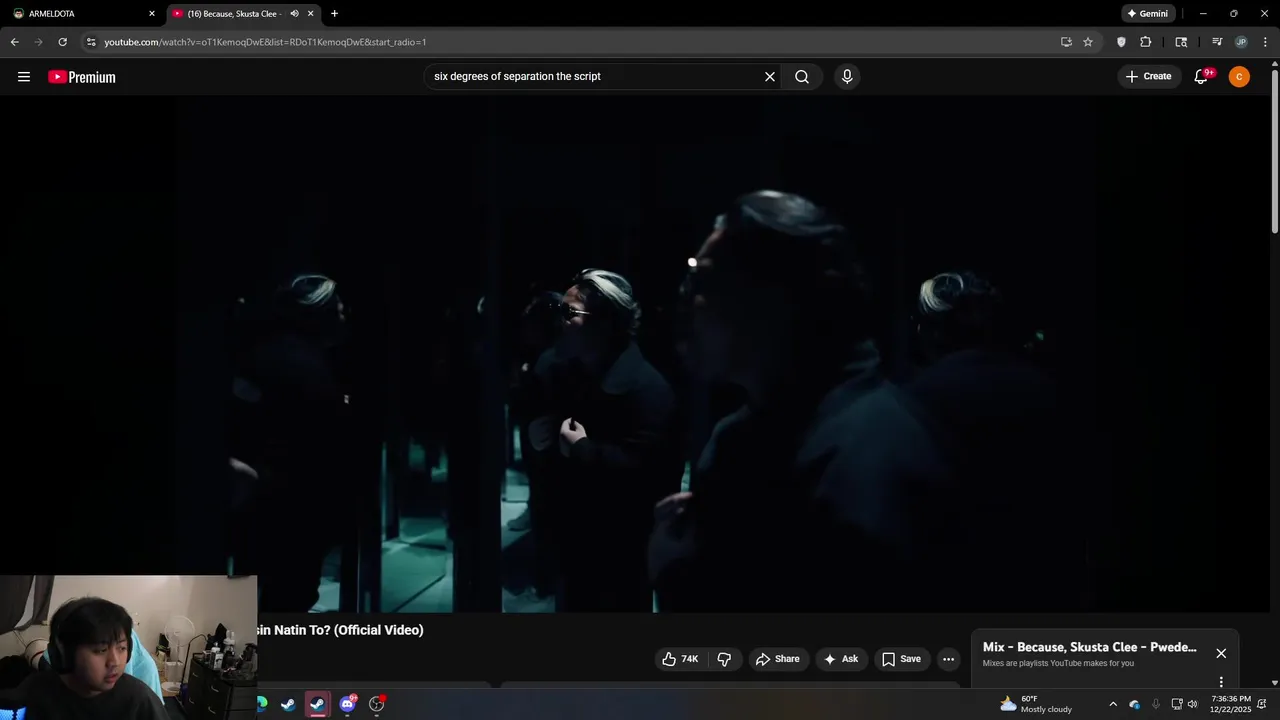Open the OneDrive tray icon
Screen dimensions: 1280x720
coord(1134,704)
